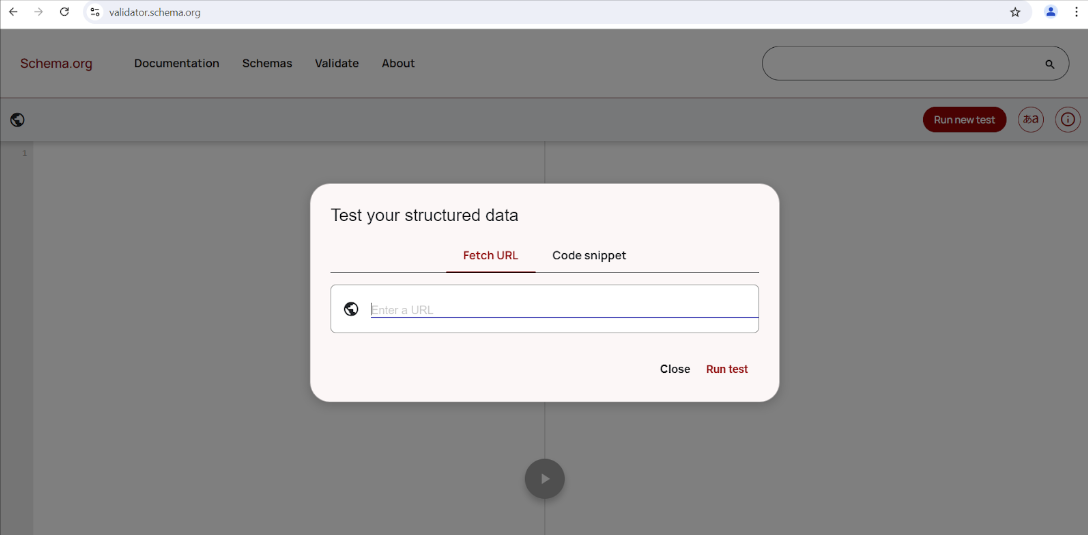
Task: Click Close in the dialog
Action: tap(675, 369)
